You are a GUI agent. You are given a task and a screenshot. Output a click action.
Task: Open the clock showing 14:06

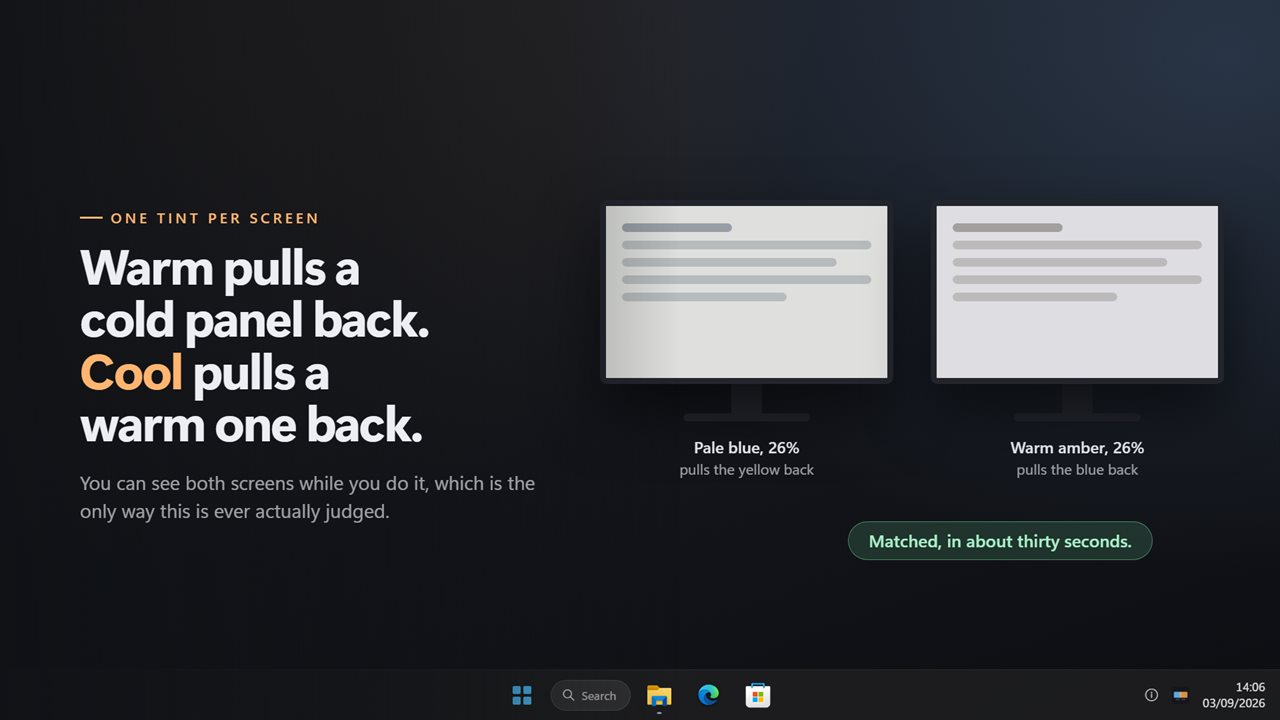pyautogui.click(x=1250, y=687)
